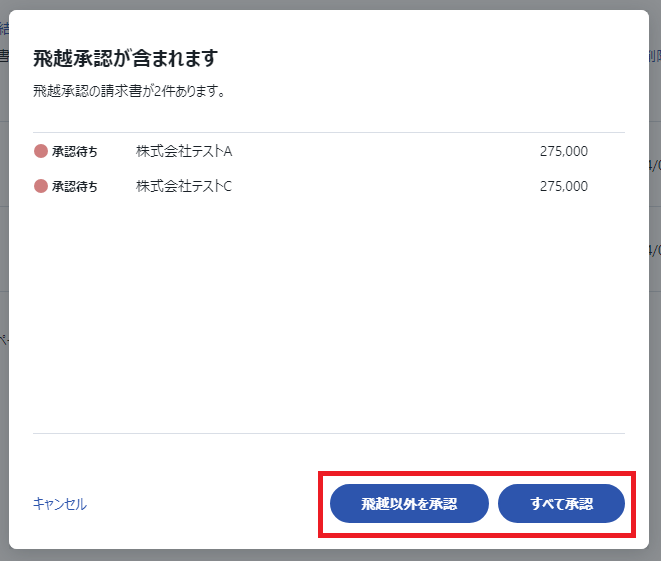Click the 275,000 amount for 株式会社テストA
Image resolution: width=661 pixels, height=561 pixels.
(x=564, y=151)
